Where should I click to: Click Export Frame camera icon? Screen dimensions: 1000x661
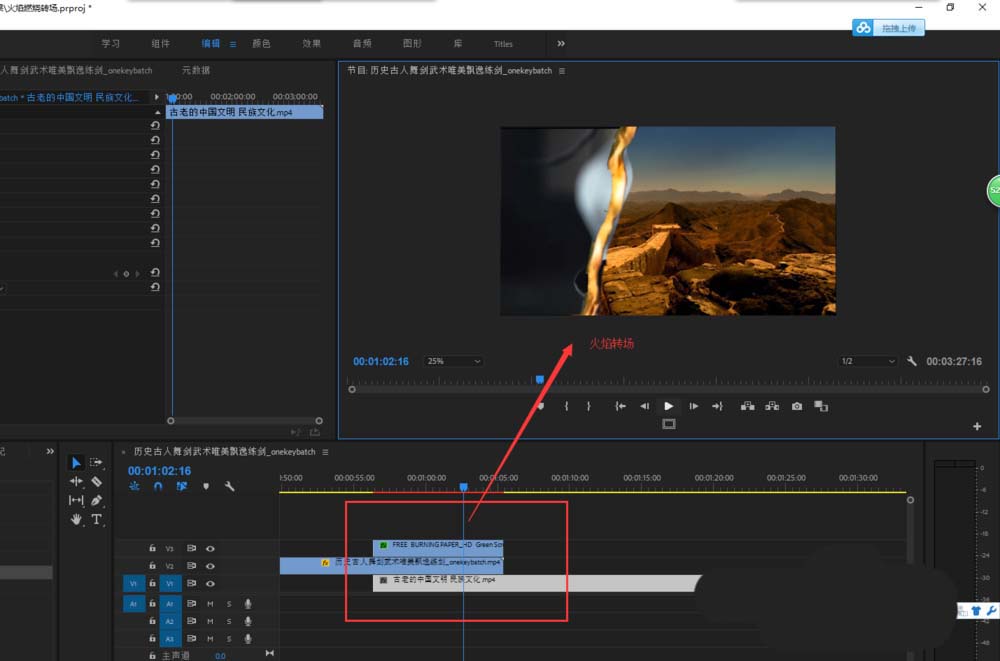[x=797, y=406]
